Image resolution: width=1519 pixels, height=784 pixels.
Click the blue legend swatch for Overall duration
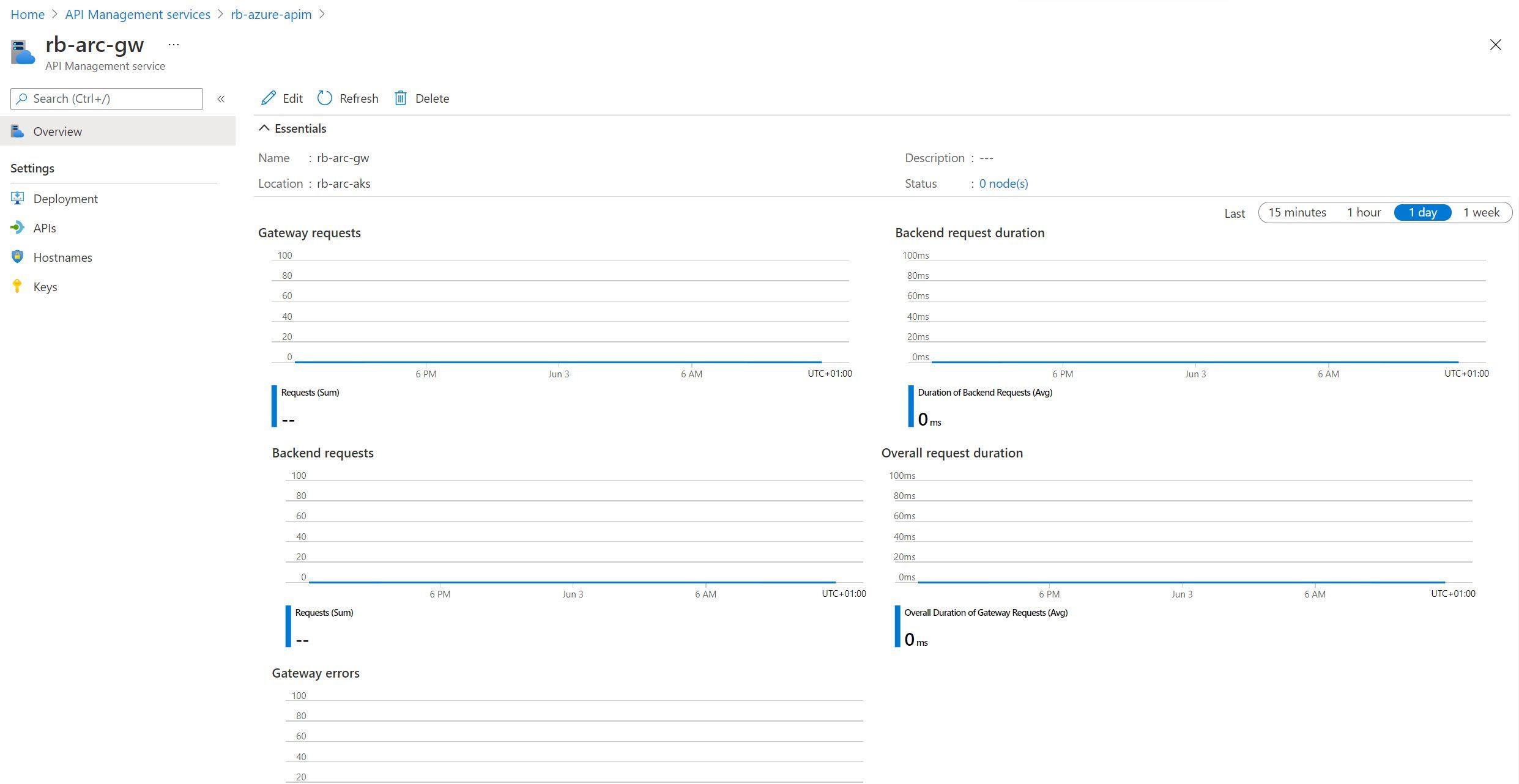[x=897, y=626]
